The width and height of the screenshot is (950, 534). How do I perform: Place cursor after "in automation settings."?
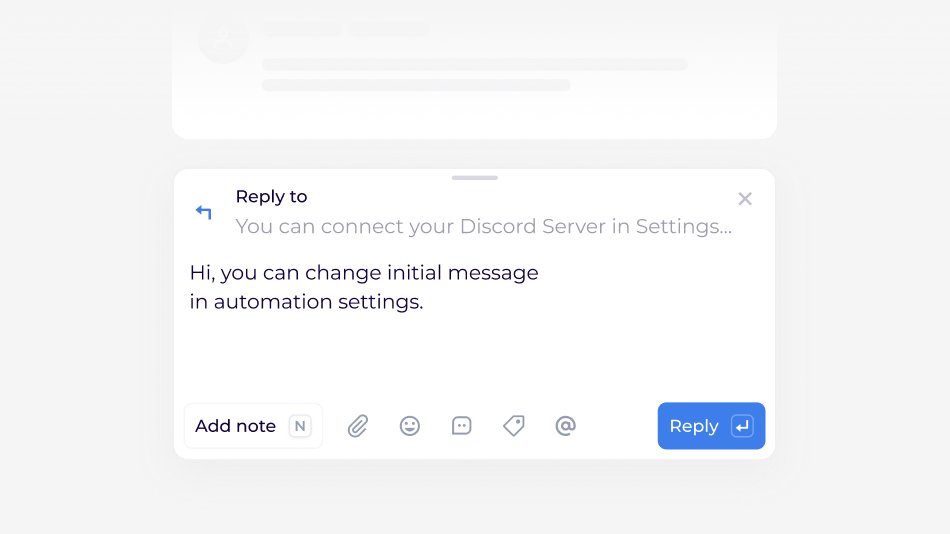point(424,302)
